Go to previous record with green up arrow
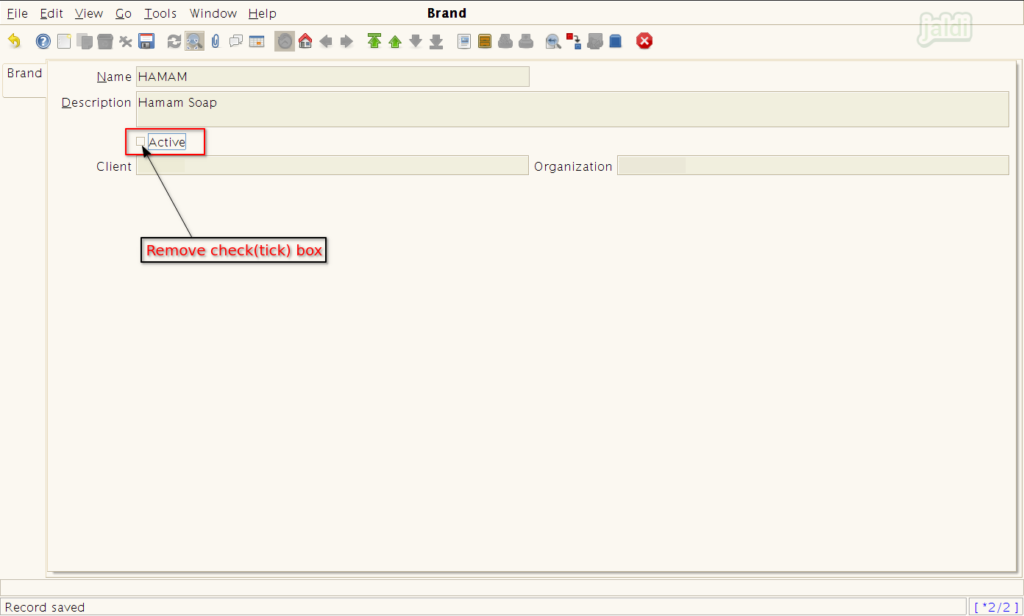This screenshot has width=1024, height=616. pyautogui.click(x=395, y=41)
